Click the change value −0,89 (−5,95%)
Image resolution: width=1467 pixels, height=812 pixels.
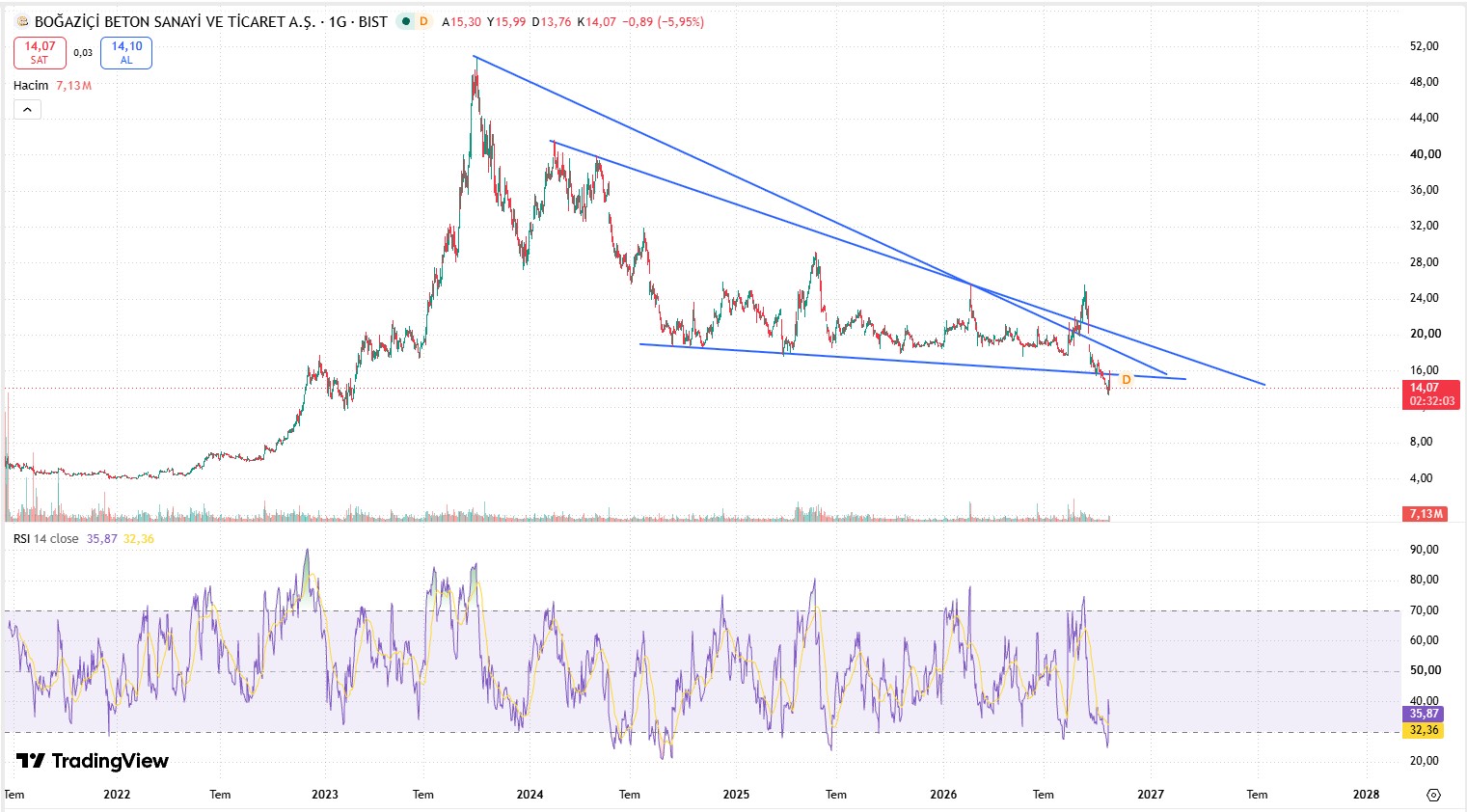point(664,21)
